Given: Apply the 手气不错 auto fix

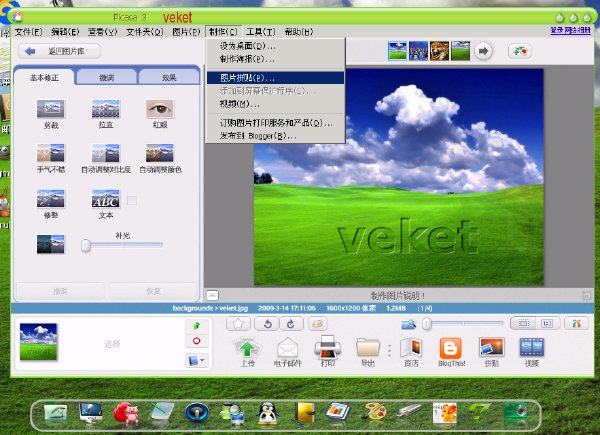Looking at the screenshot, I should pyautogui.click(x=51, y=153).
